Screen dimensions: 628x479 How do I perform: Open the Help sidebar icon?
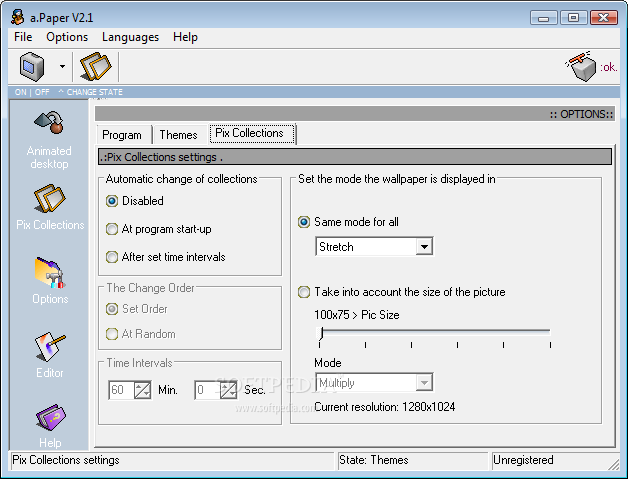point(50,426)
